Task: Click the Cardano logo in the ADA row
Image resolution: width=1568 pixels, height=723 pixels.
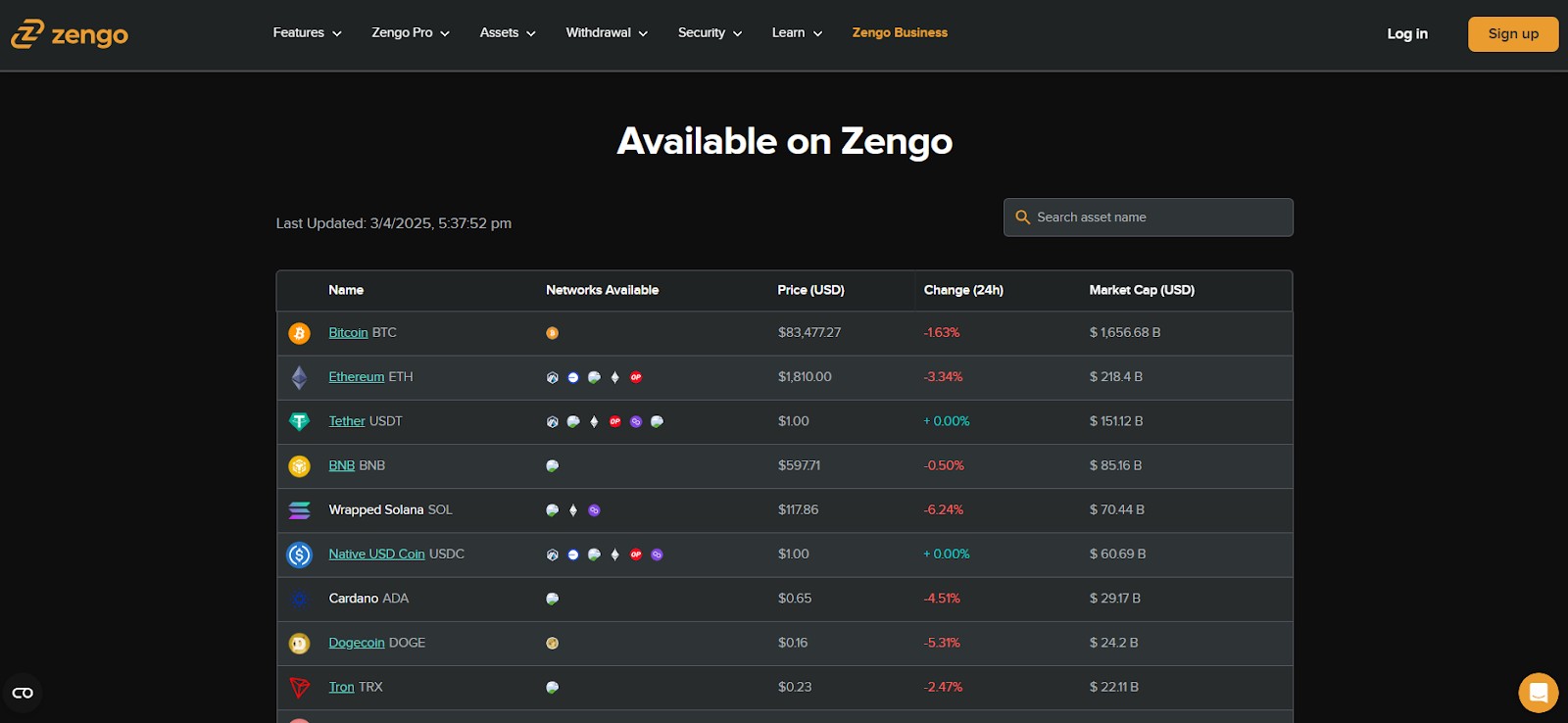Action: point(299,599)
